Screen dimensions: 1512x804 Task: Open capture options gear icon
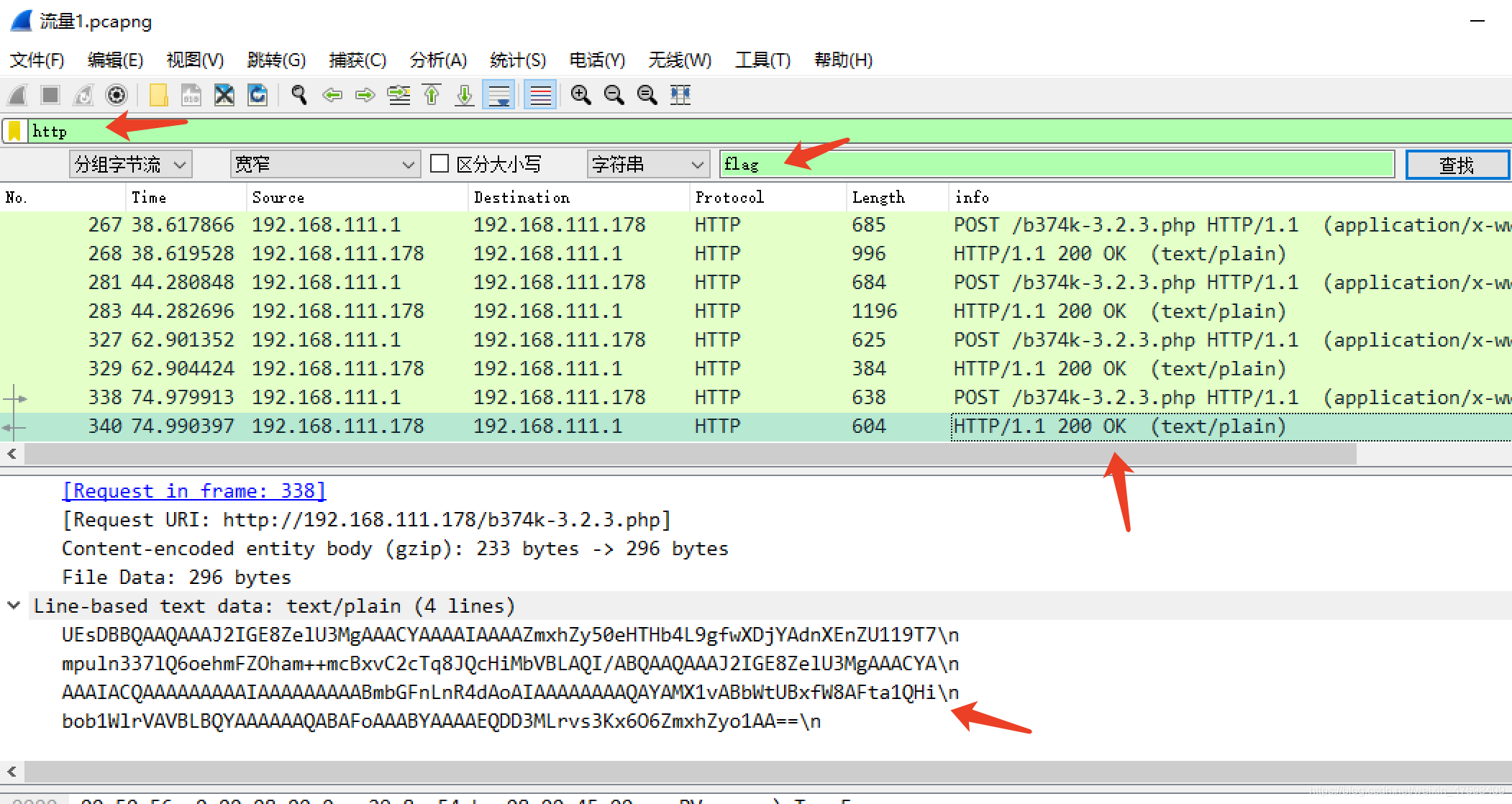(x=117, y=95)
